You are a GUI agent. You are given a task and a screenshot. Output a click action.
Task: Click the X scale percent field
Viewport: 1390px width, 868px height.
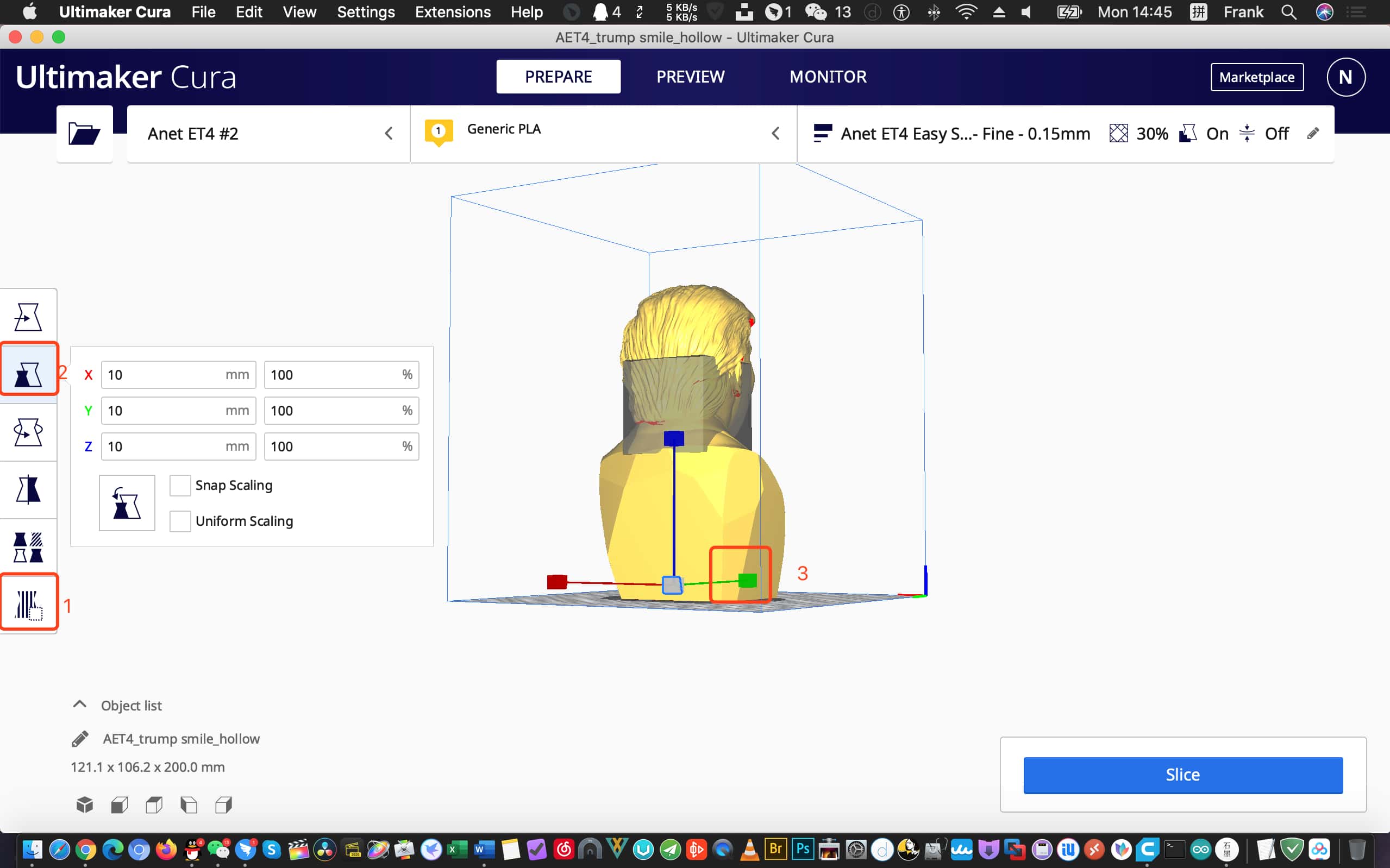click(x=342, y=375)
